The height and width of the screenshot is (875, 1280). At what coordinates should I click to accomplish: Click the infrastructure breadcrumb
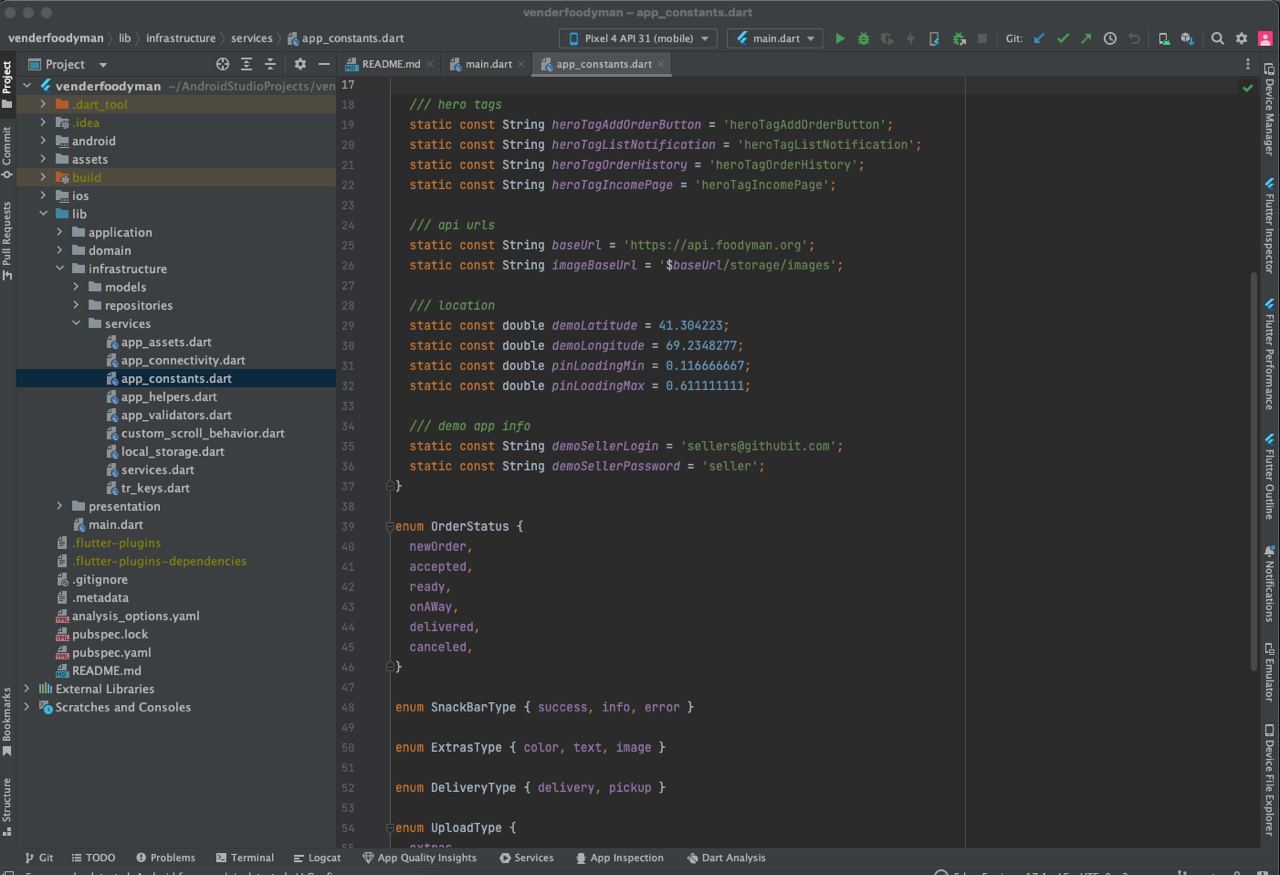coord(181,38)
